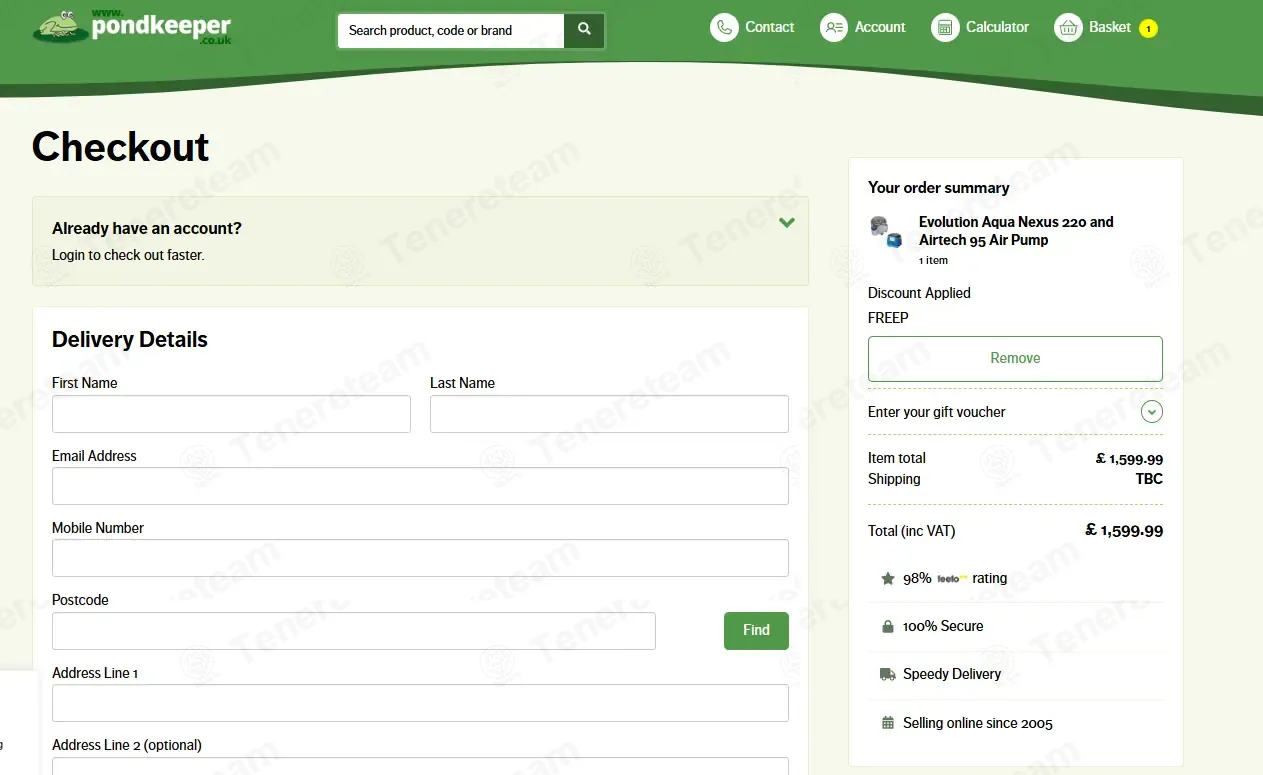This screenshot has width=1263, height=775.
Task: Click the star icon beside 98% rating
Action: pyautogui.click(x=888, y=578)
